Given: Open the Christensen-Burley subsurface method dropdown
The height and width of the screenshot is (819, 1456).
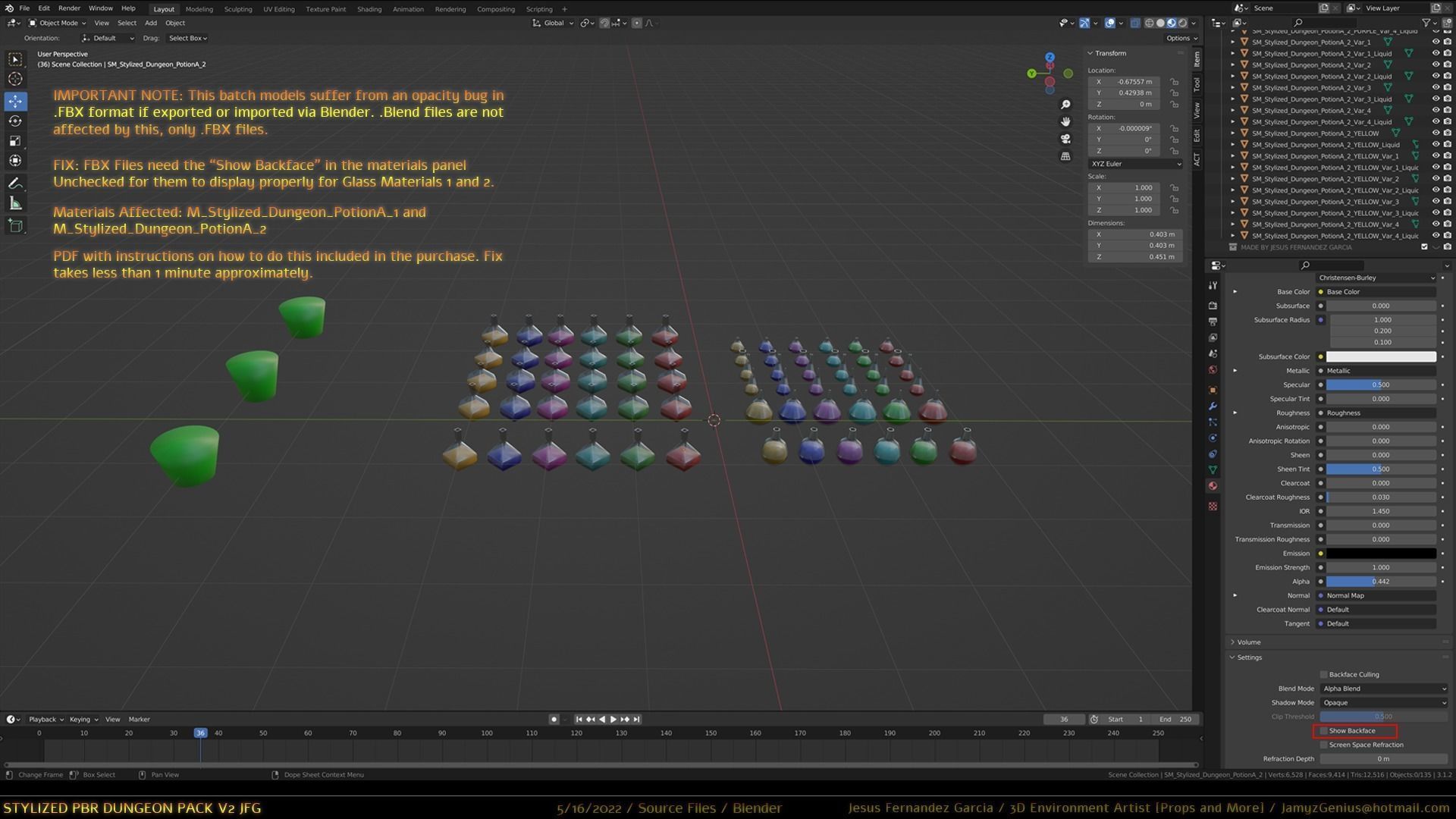Looking at the screenshot, I should point(1376,278).
